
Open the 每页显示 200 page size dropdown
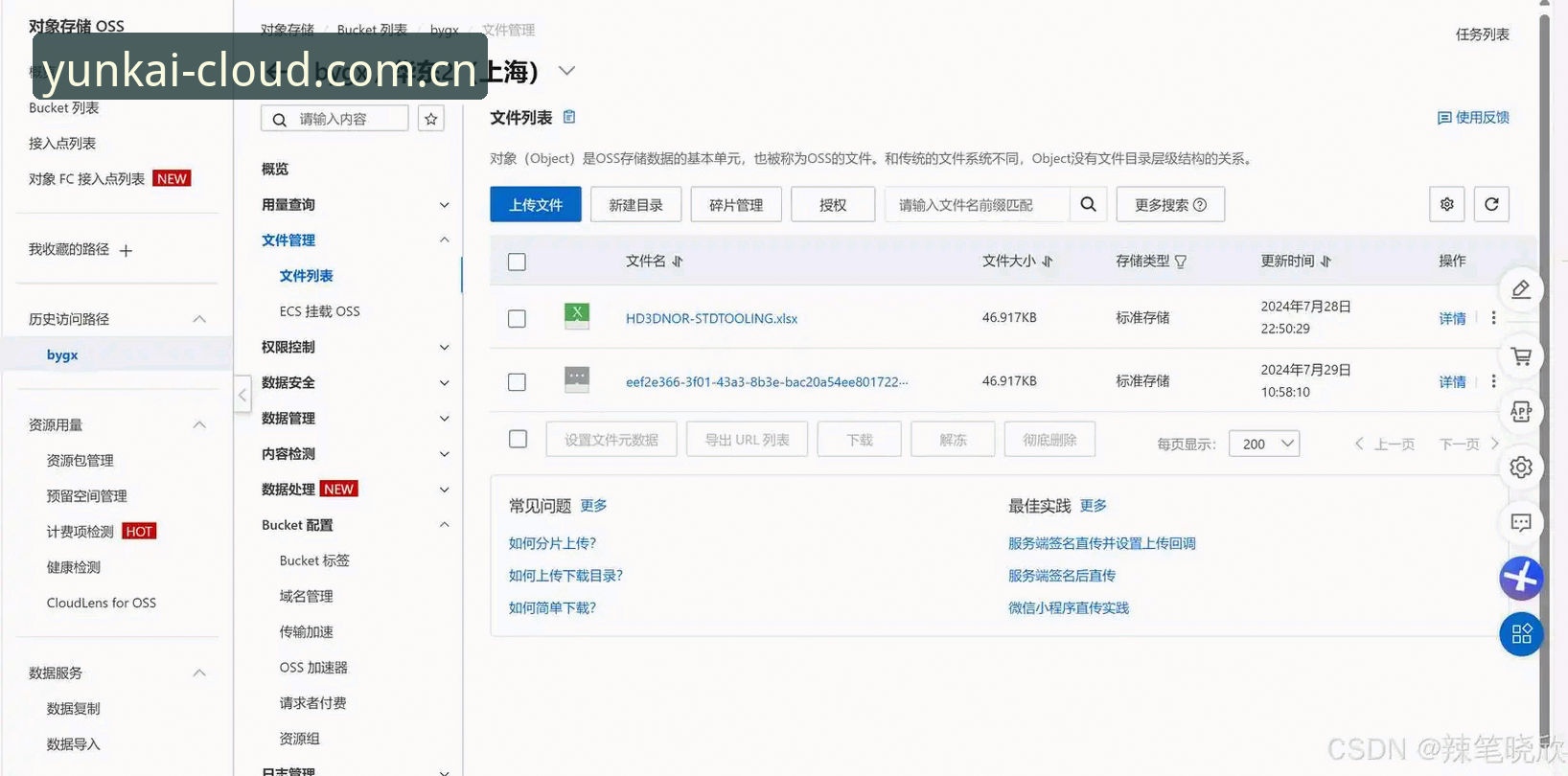[1264, 444]
